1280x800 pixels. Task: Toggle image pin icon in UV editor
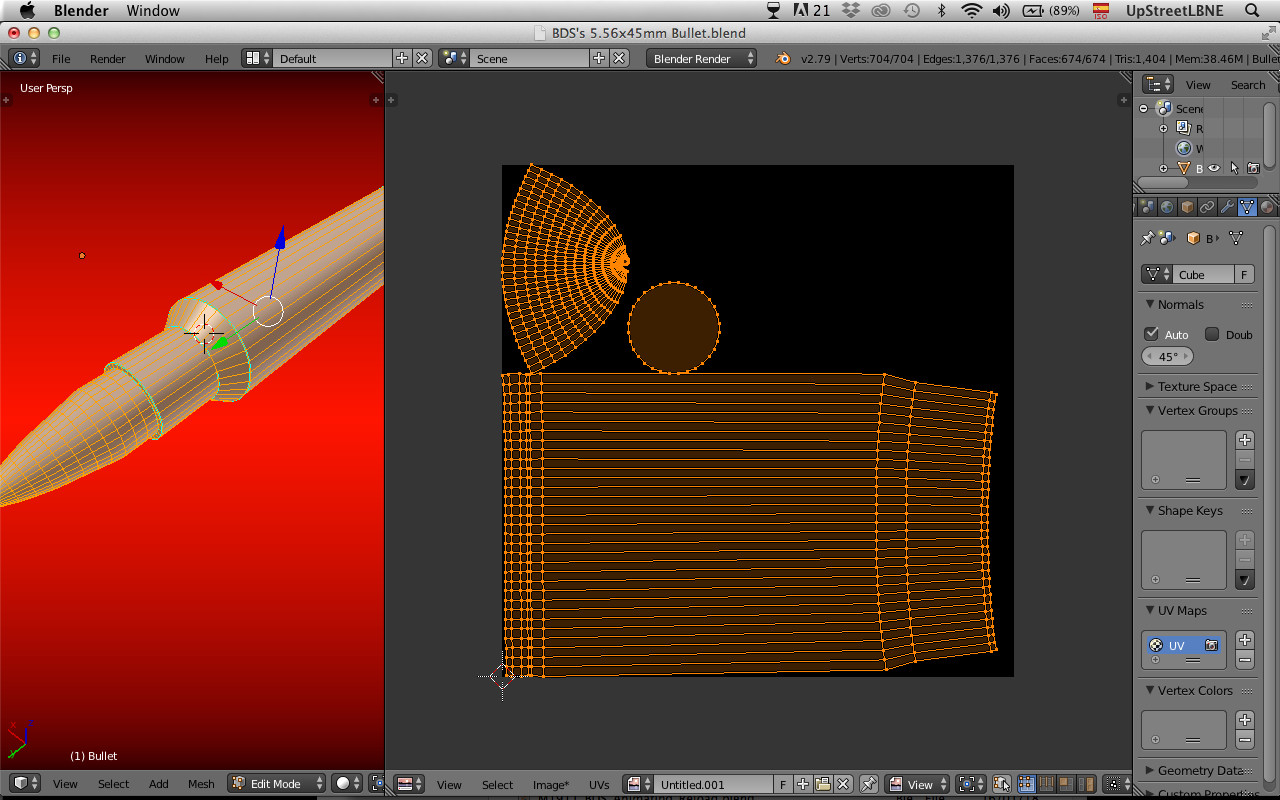point(869,783)
